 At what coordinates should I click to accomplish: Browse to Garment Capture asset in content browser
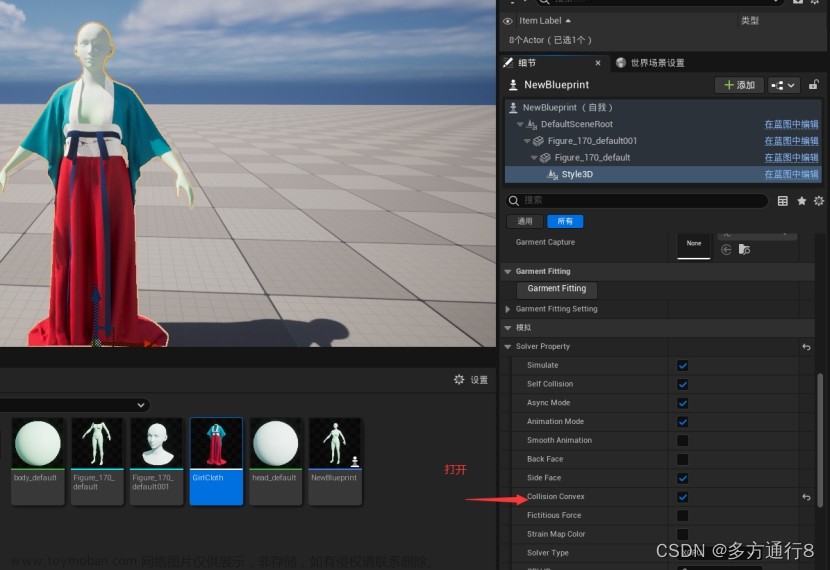[x=744, y=249]
